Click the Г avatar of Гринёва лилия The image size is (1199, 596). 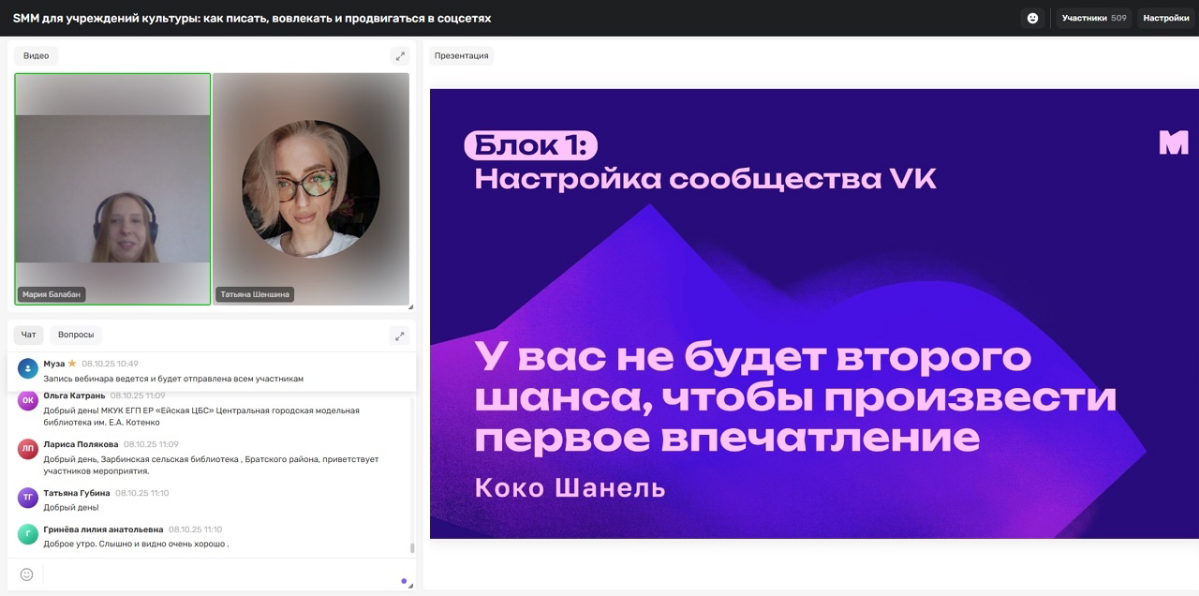click(28, 534)
